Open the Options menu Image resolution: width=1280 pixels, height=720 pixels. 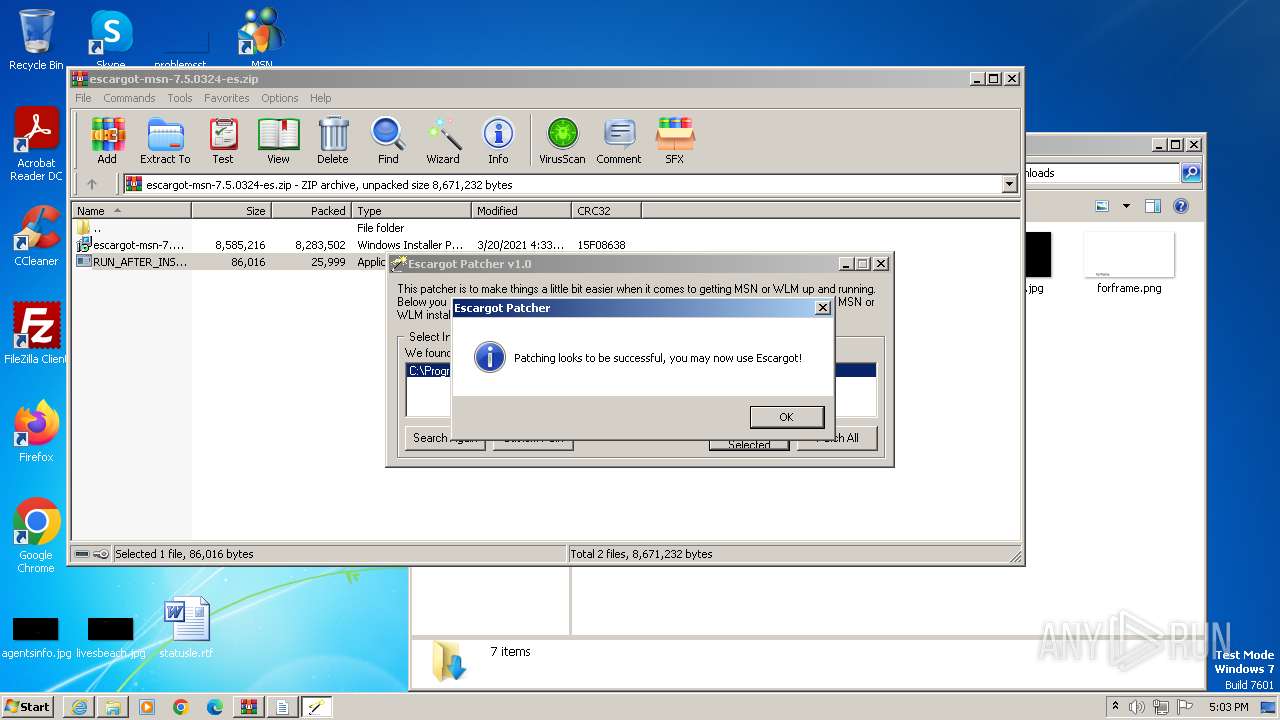[x=280, y=98]
